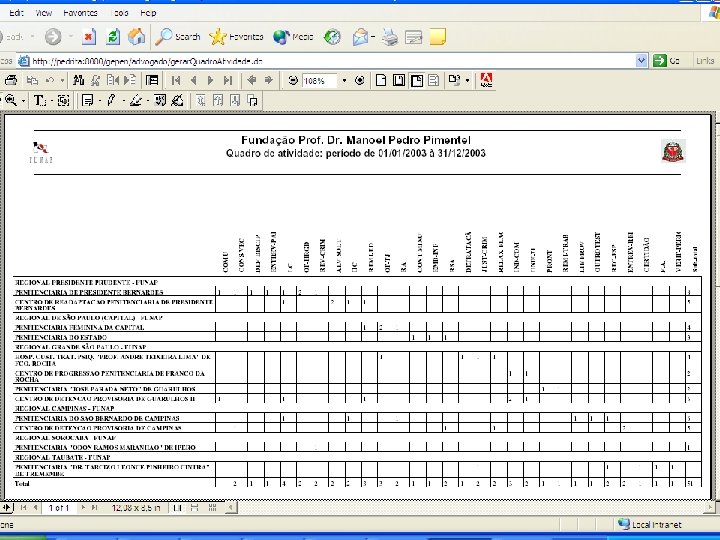Click the browser Forward arrow button
720x540 pixels.
click(53, 37)
